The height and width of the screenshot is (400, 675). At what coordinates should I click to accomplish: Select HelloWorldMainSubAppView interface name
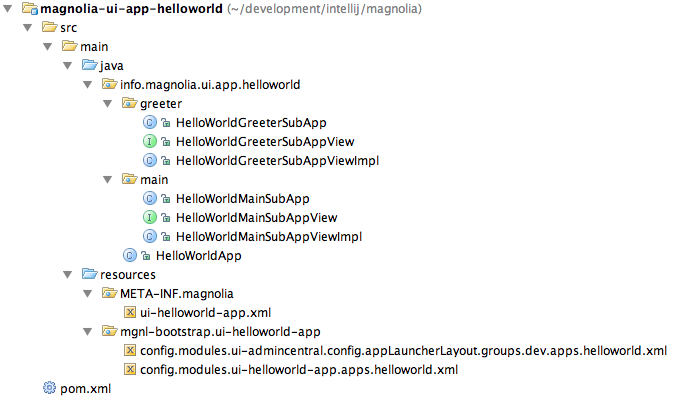tap(256, 217)
